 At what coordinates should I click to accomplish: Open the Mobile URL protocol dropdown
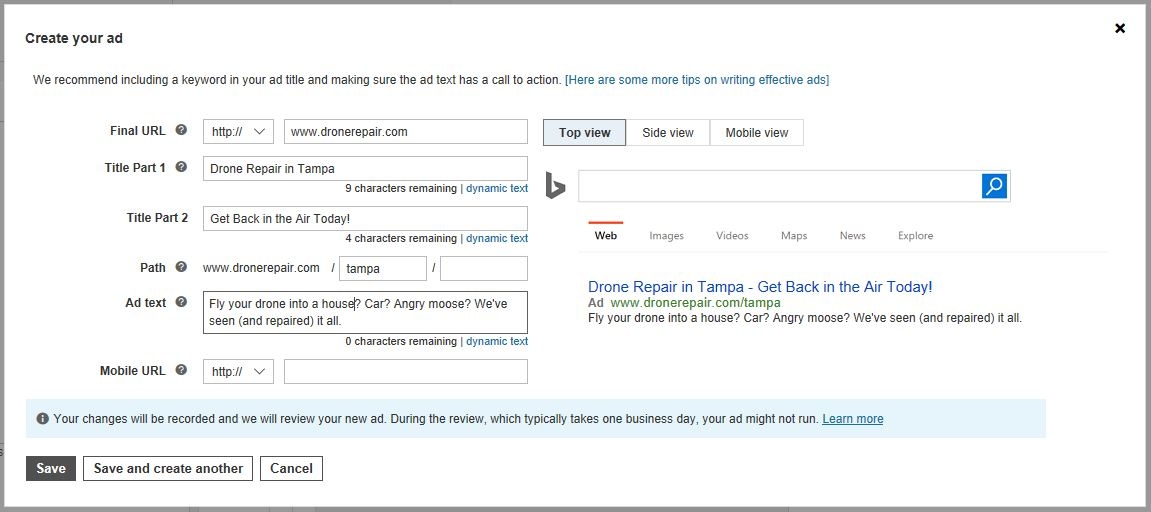pyautogui.click(x=239, y=372)
